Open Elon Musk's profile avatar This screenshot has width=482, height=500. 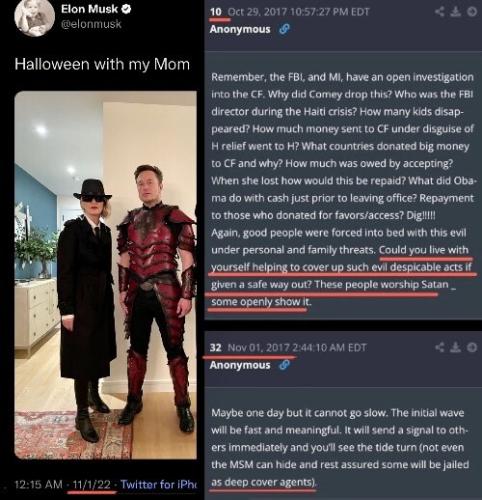[35, 17]
